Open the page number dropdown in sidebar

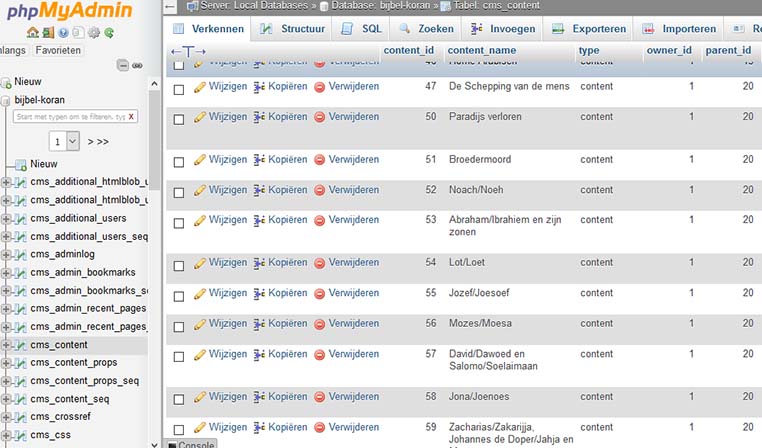click(65, 142)
